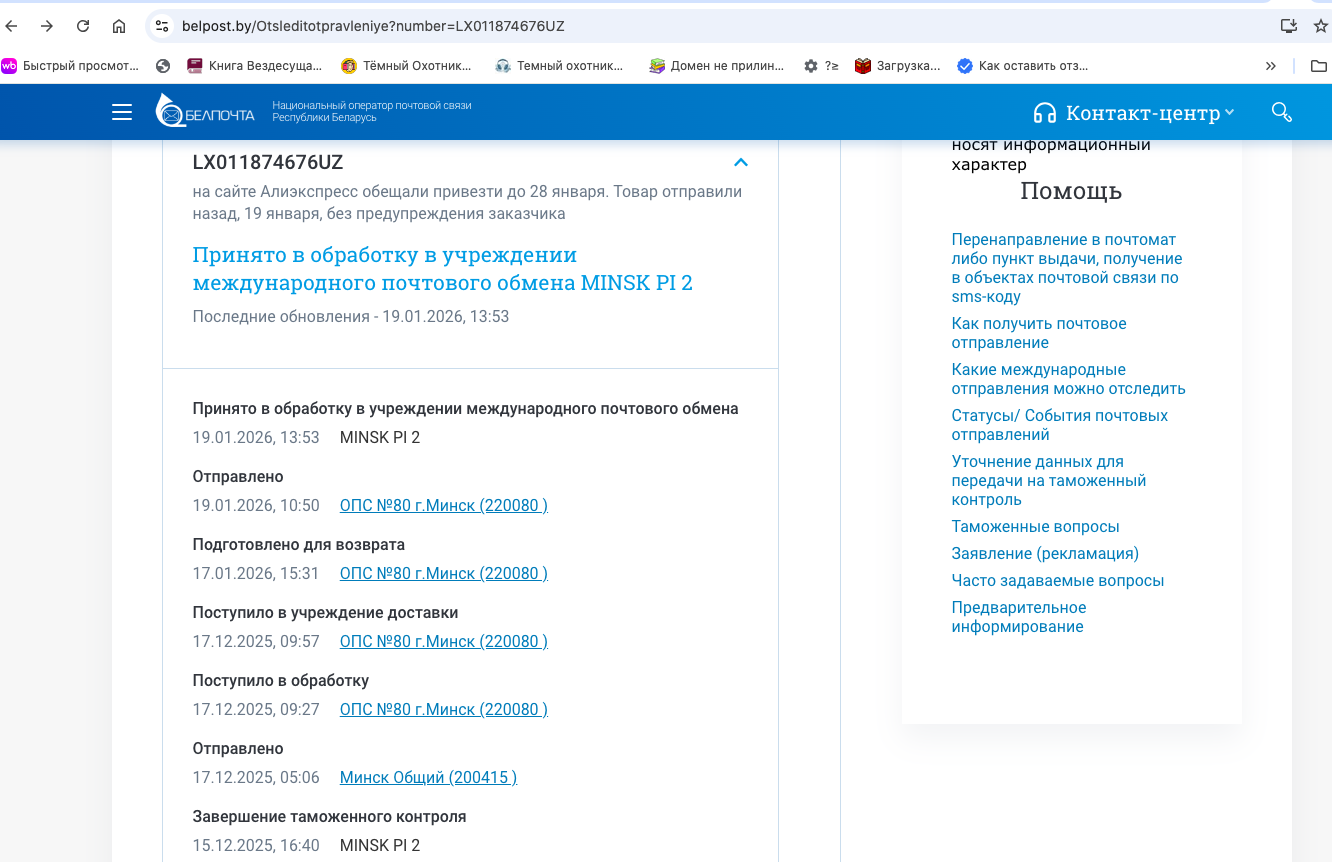Viewport: 1332px width, 862px height.
Task: Open the site info icon in address bar
Action: pos(162,26)
